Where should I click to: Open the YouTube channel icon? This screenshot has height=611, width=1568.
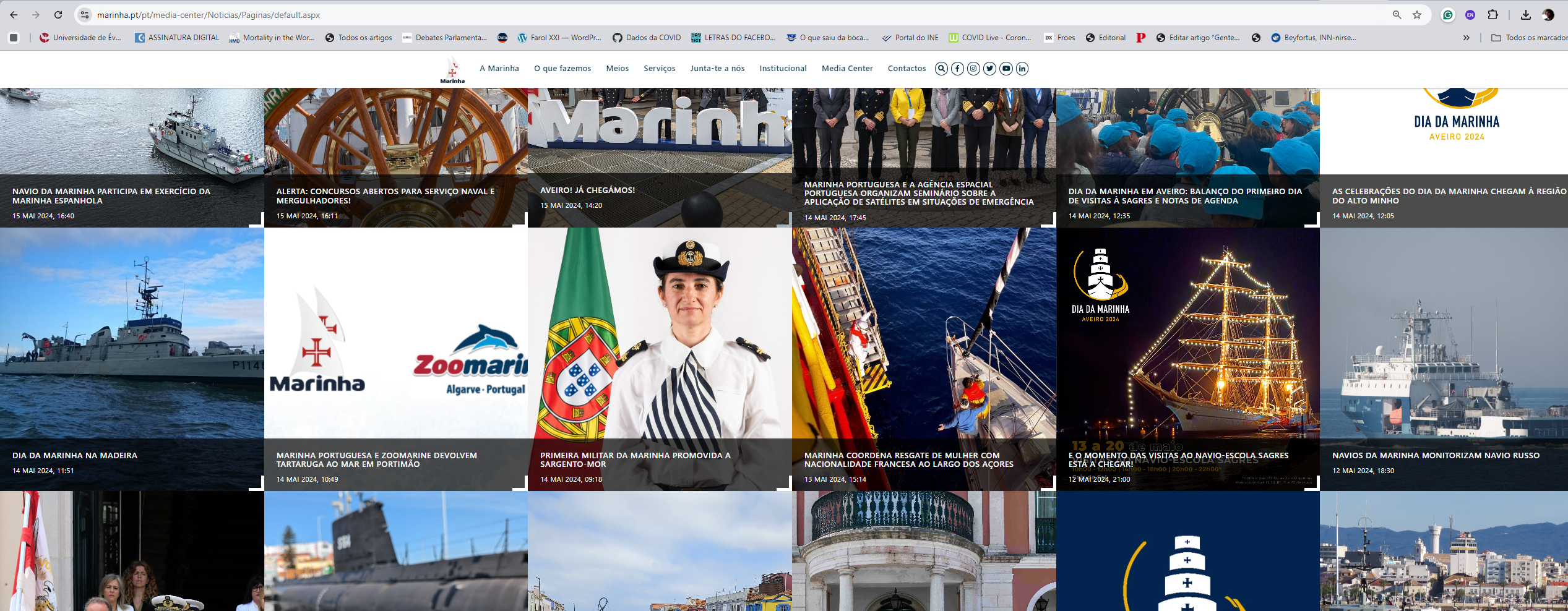click(x=1006, y=69)
